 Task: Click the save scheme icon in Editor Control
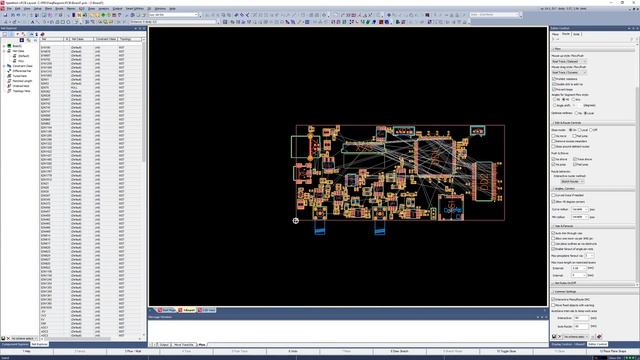tap(554, 337)
